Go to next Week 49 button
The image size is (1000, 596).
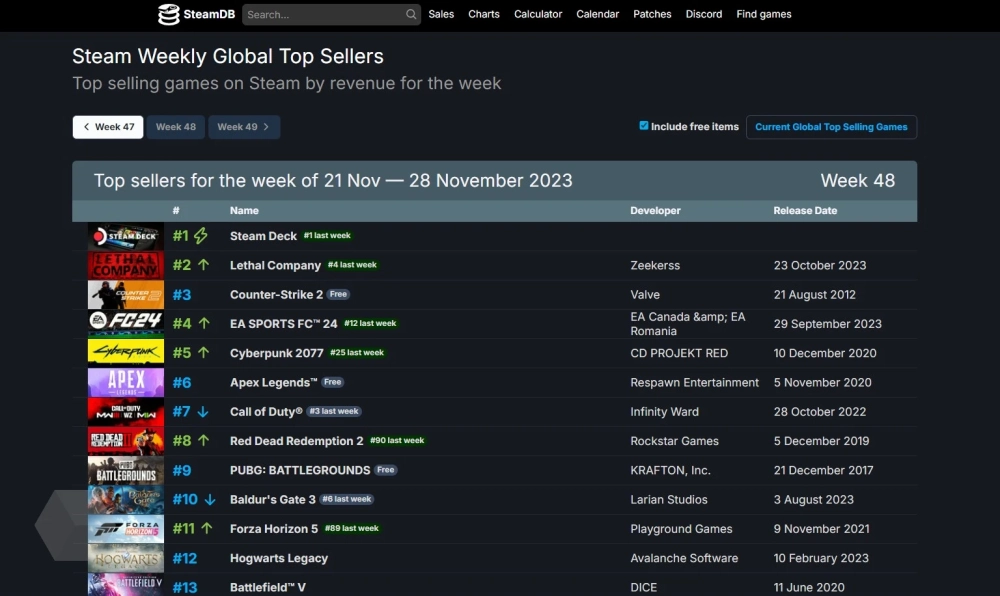[244, 127]
